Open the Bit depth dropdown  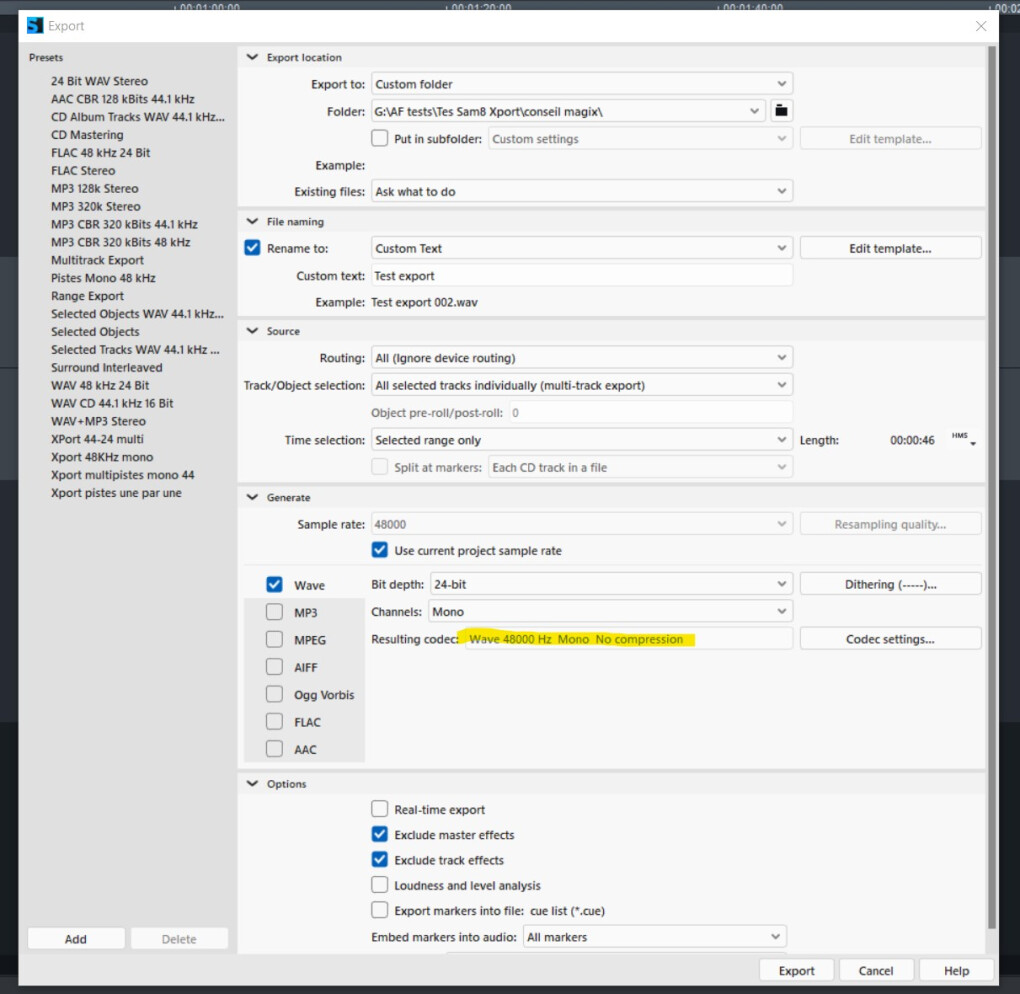coord(611,584)
